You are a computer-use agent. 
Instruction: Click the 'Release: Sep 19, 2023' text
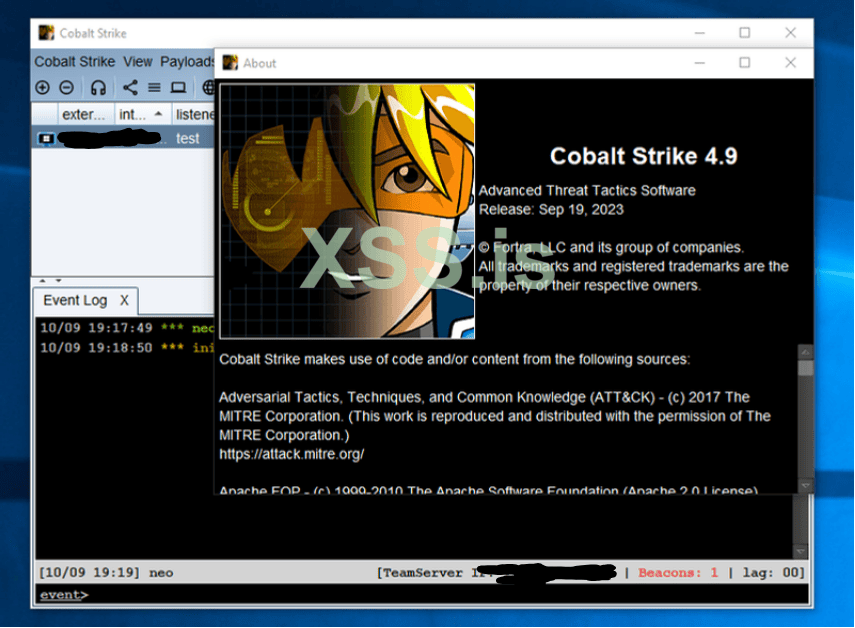point(551,209)
